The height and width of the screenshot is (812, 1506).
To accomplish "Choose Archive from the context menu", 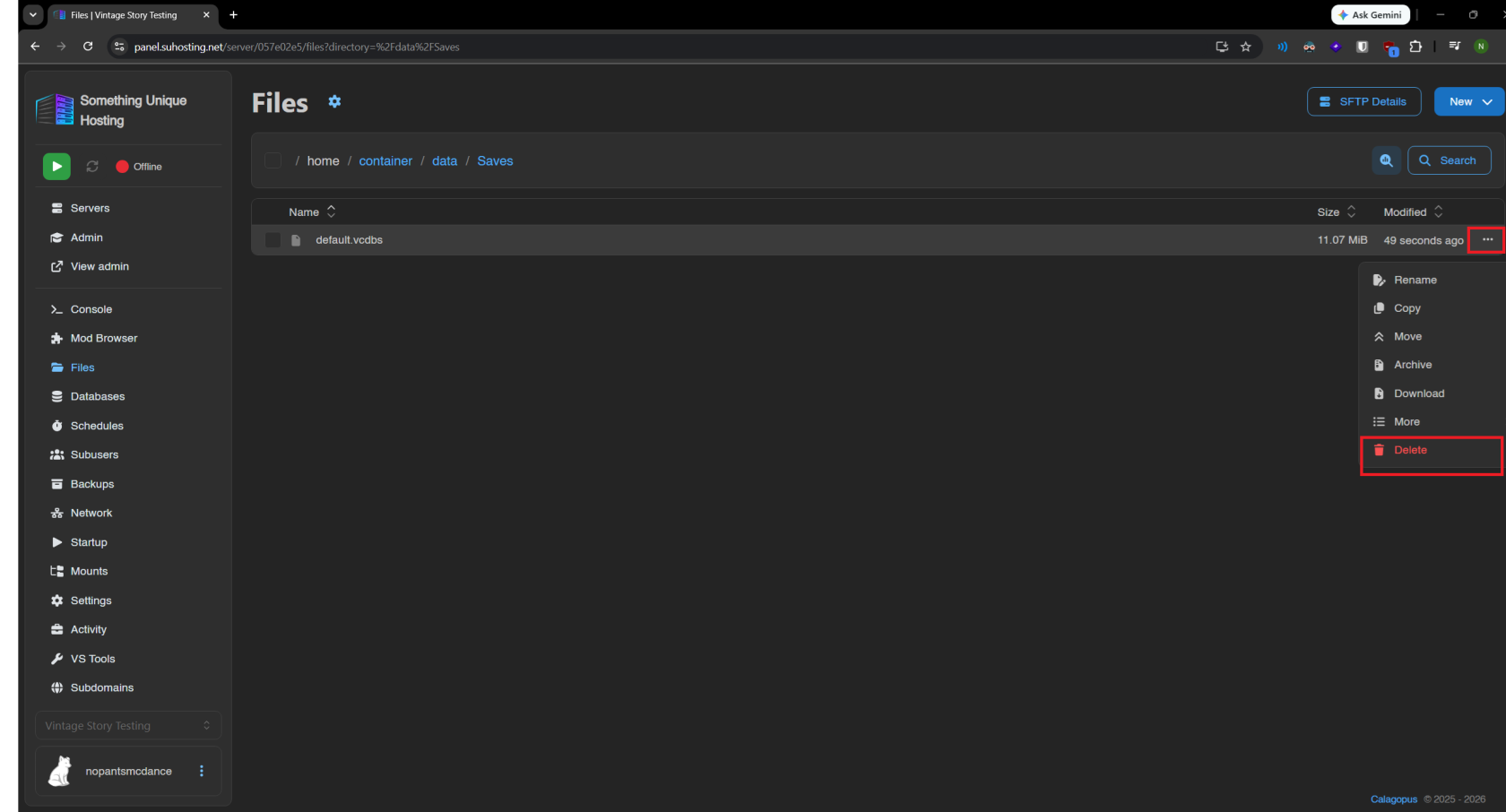I will [x=1431, y=365].
